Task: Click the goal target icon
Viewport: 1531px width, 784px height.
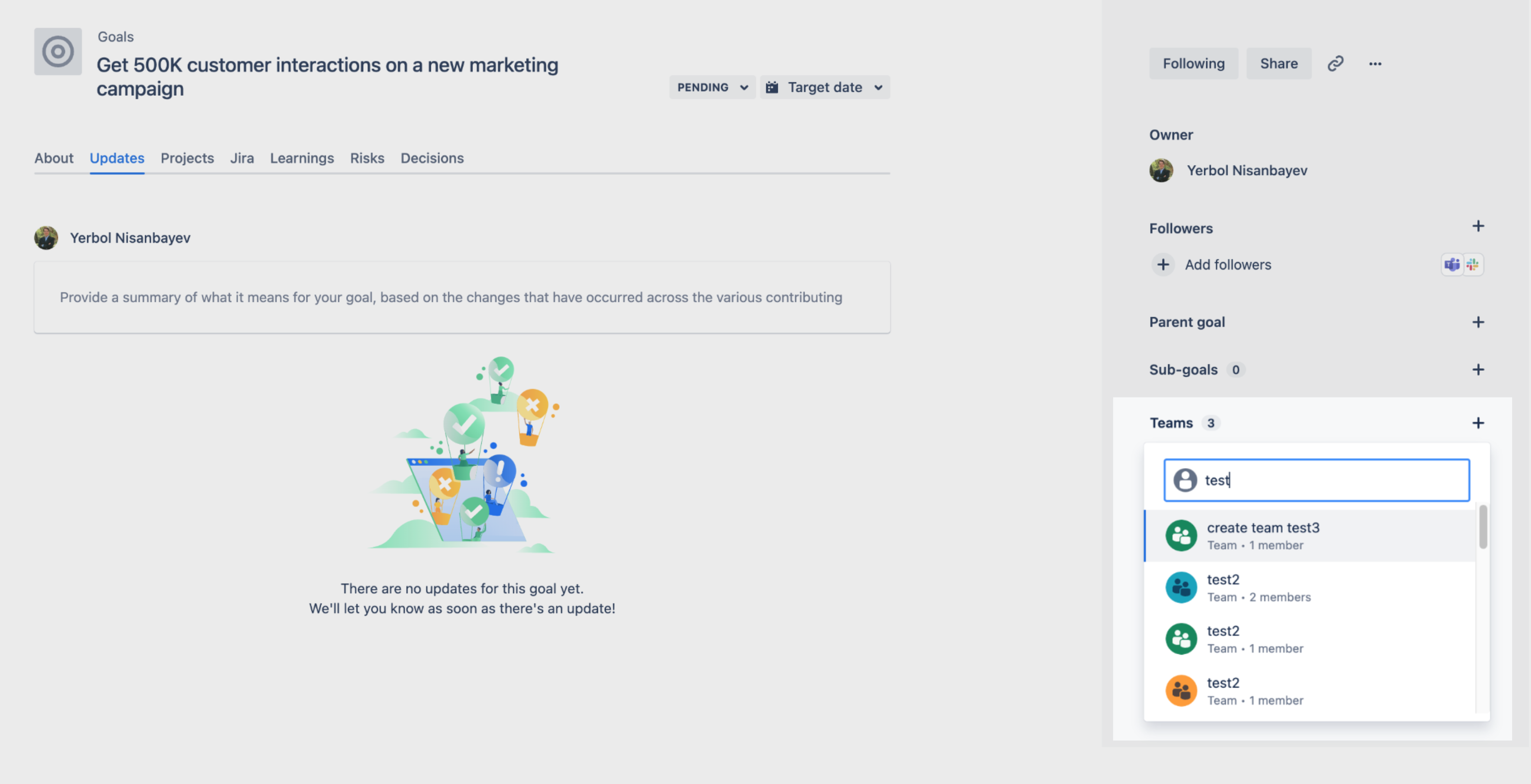Action: 58,51
